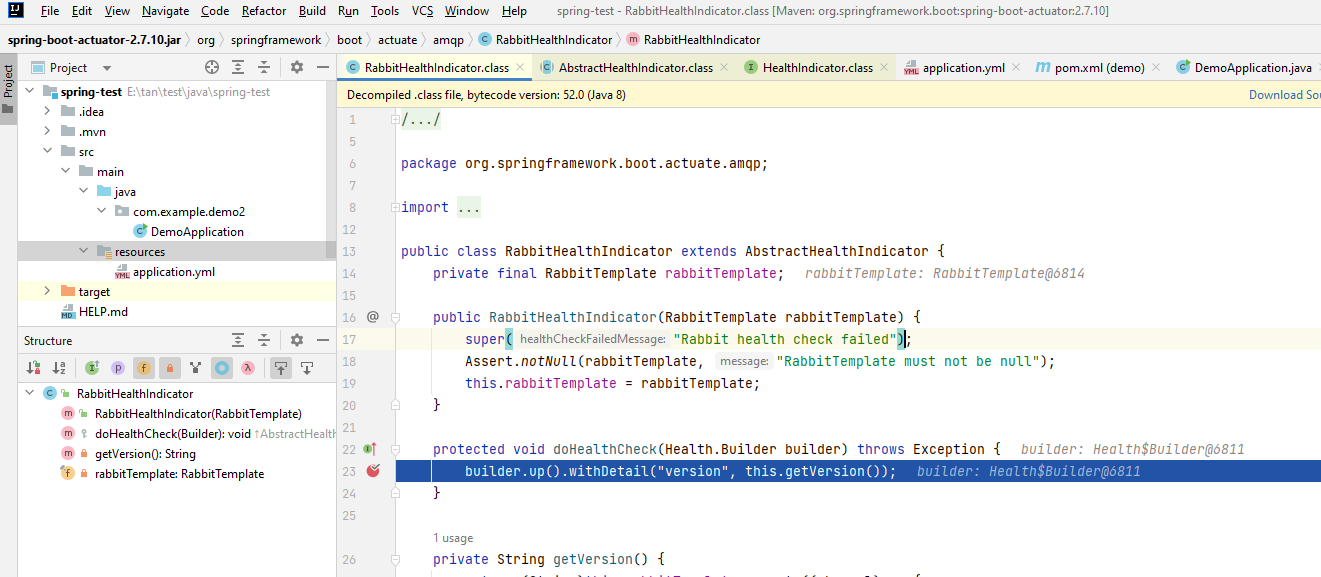The height and width of the screenshot is (577, 1321).
Task: Toggle Show Properties in Structure panel
Action: pos(118,368)
